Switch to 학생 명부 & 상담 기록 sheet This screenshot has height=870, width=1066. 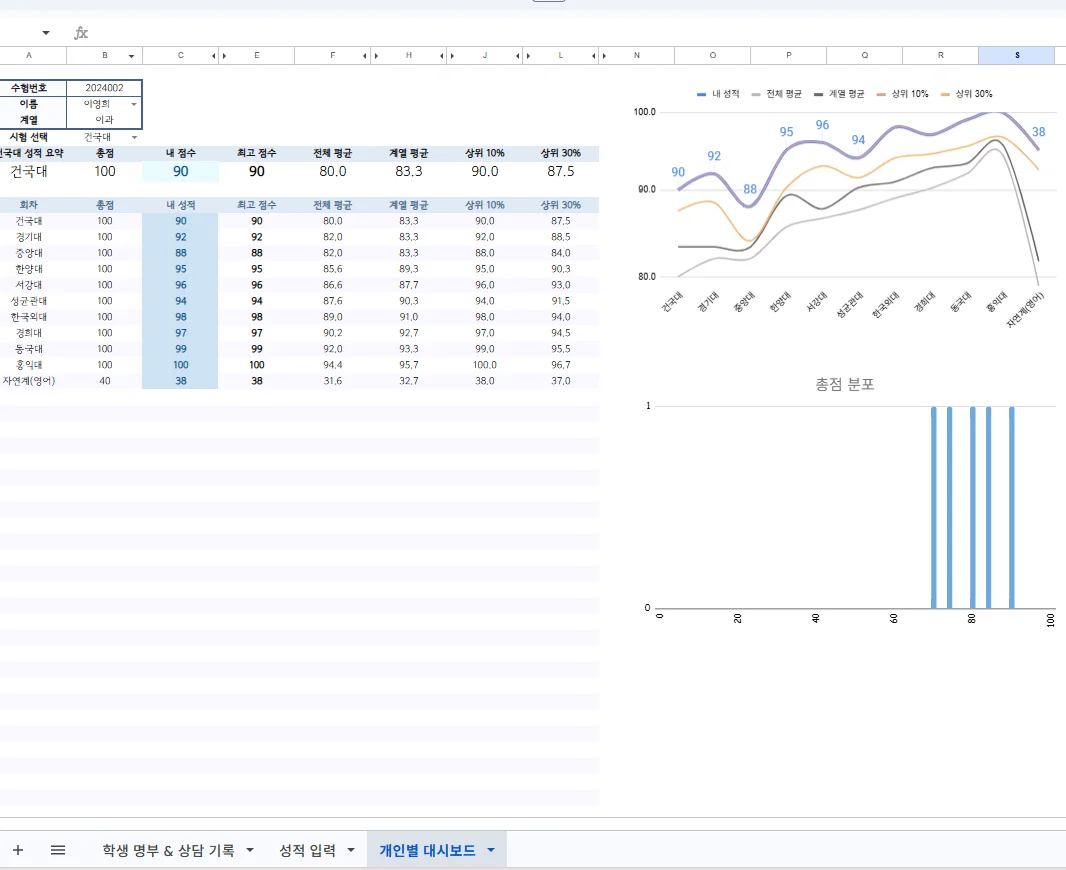pyautogui.click(x=168, y=850)
